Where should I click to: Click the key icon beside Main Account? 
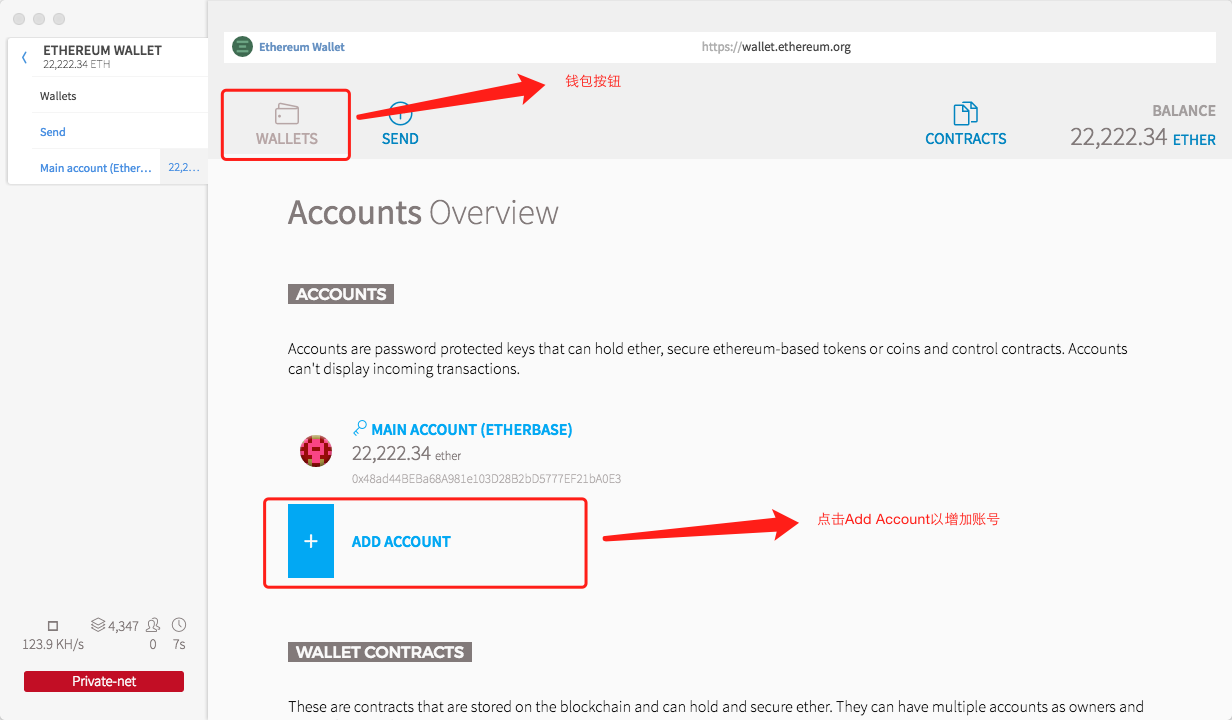360,428
